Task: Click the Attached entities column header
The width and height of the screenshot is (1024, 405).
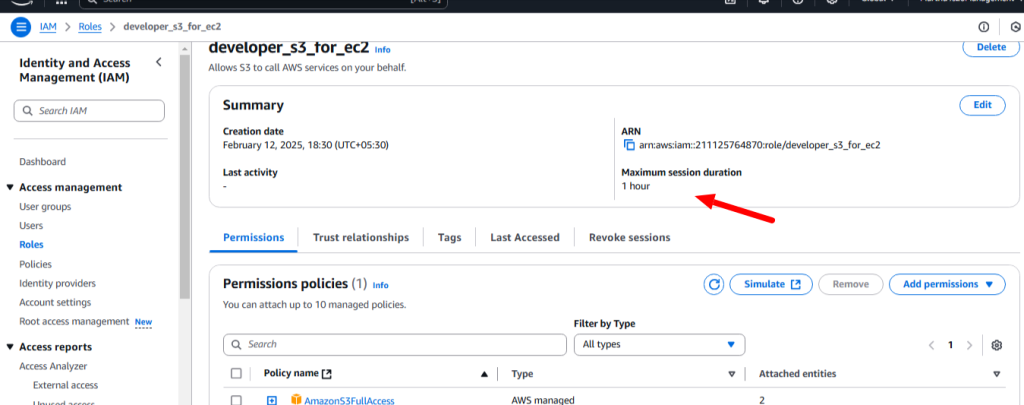Action: pos(797,374)
